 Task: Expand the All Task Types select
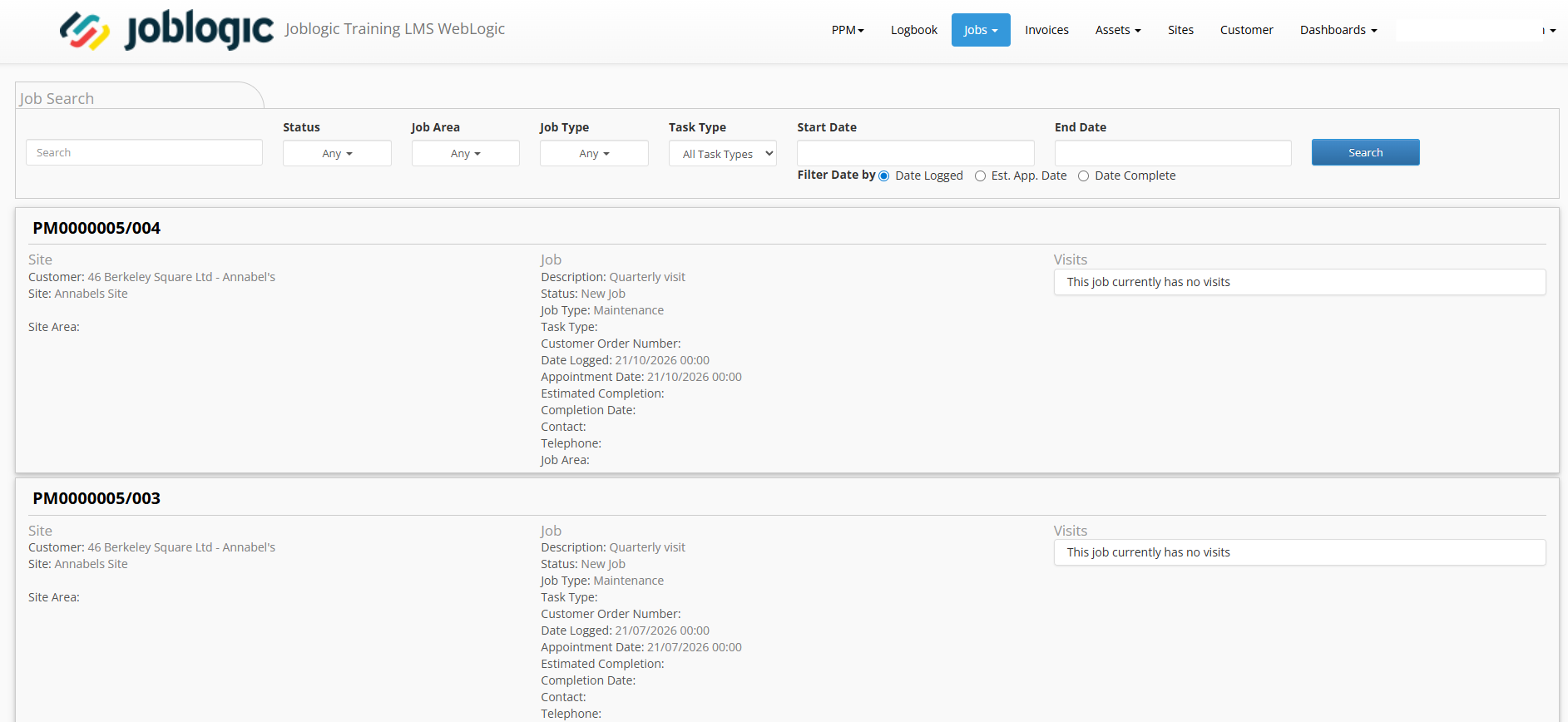point(723,153)
